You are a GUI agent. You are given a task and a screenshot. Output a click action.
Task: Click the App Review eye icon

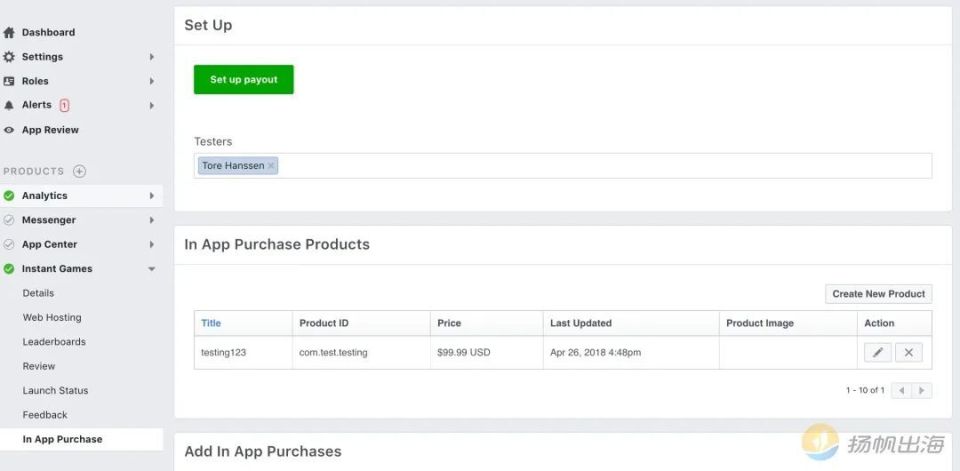click(9, 130)
